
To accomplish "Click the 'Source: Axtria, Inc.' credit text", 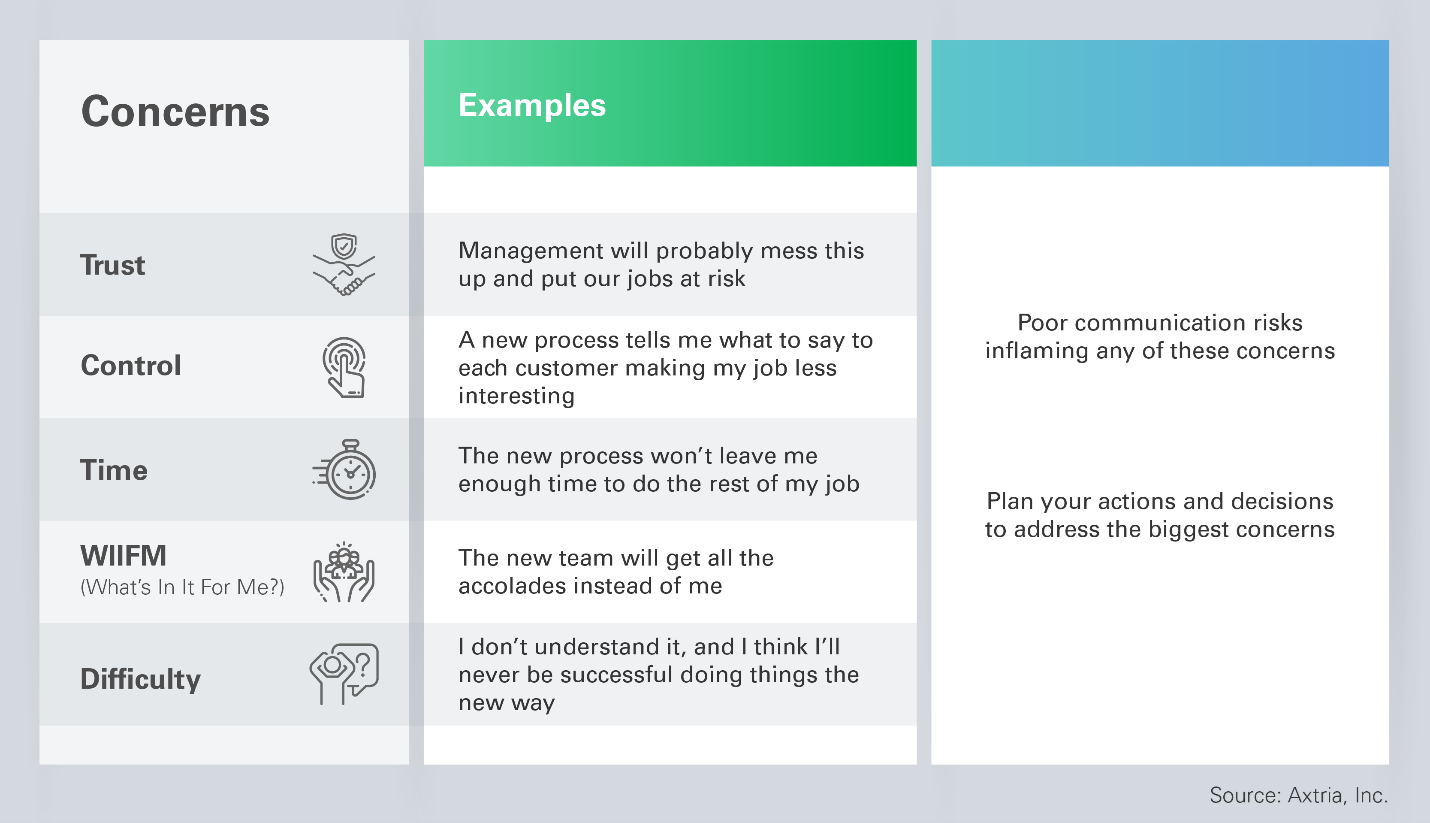I will pos(1298,796).
